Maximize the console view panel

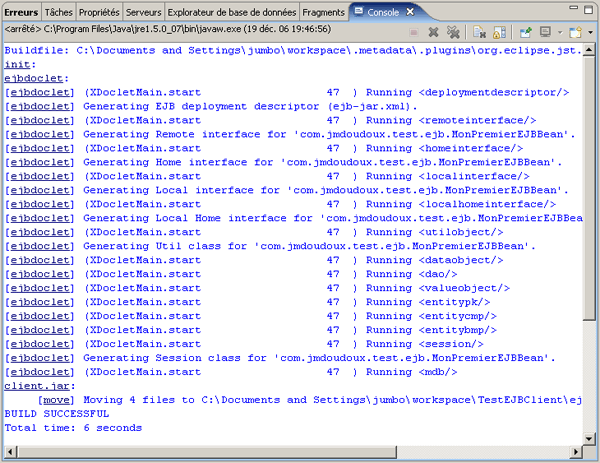click(x=587, y=10)
